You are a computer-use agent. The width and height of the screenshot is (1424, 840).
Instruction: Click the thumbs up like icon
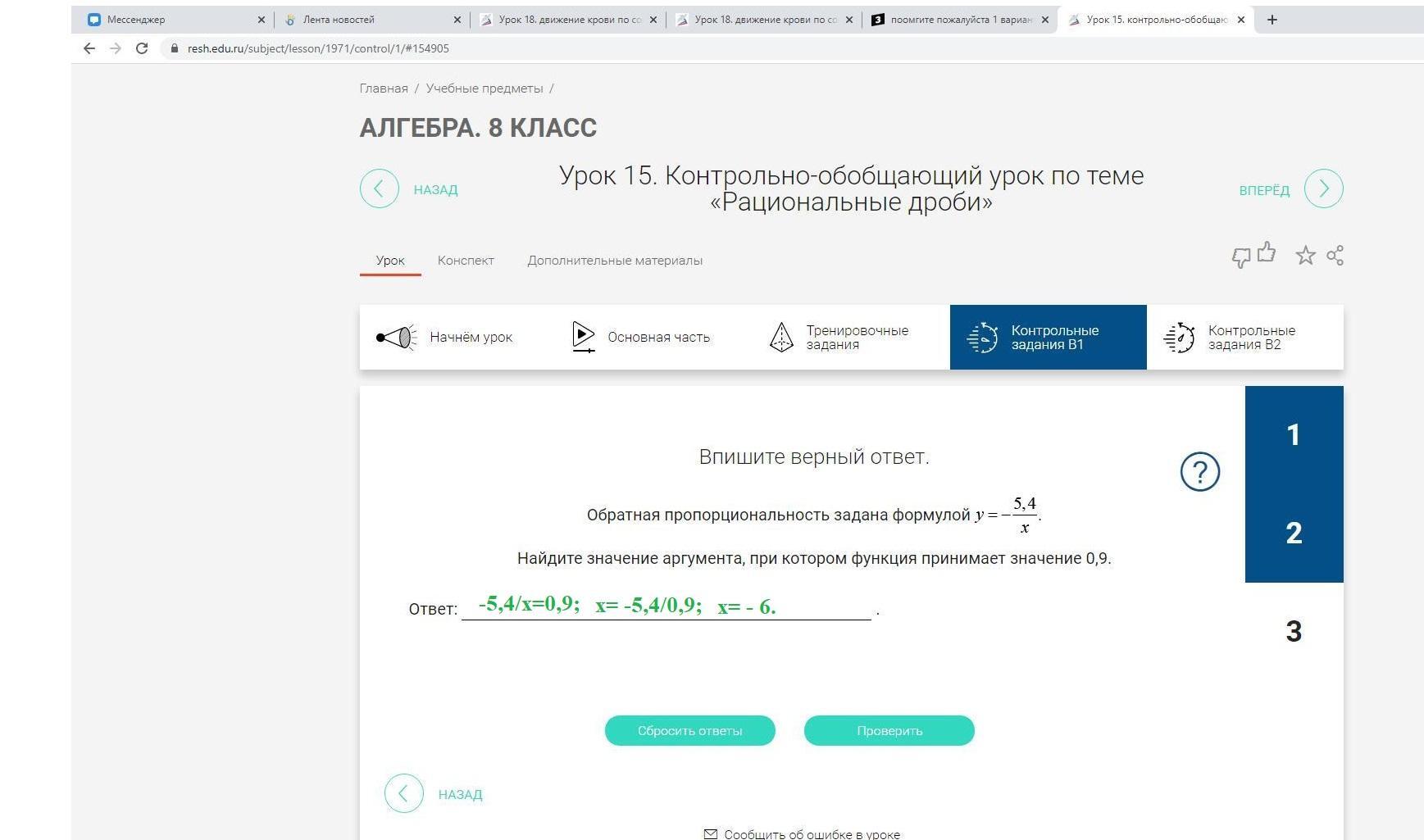click(x=1267, y=252)
